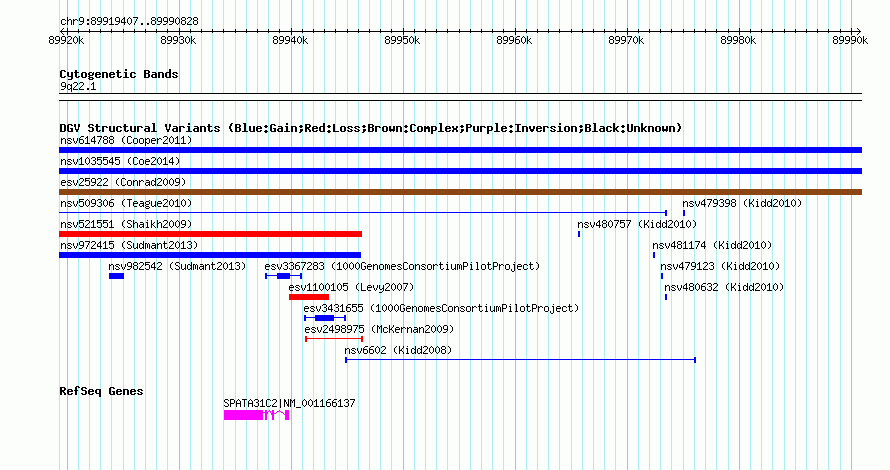The width and height of the screenshot is (890, 470).
Task: Select the nsv481174 (Kidd2010) label
Action: tap(712, 245)
